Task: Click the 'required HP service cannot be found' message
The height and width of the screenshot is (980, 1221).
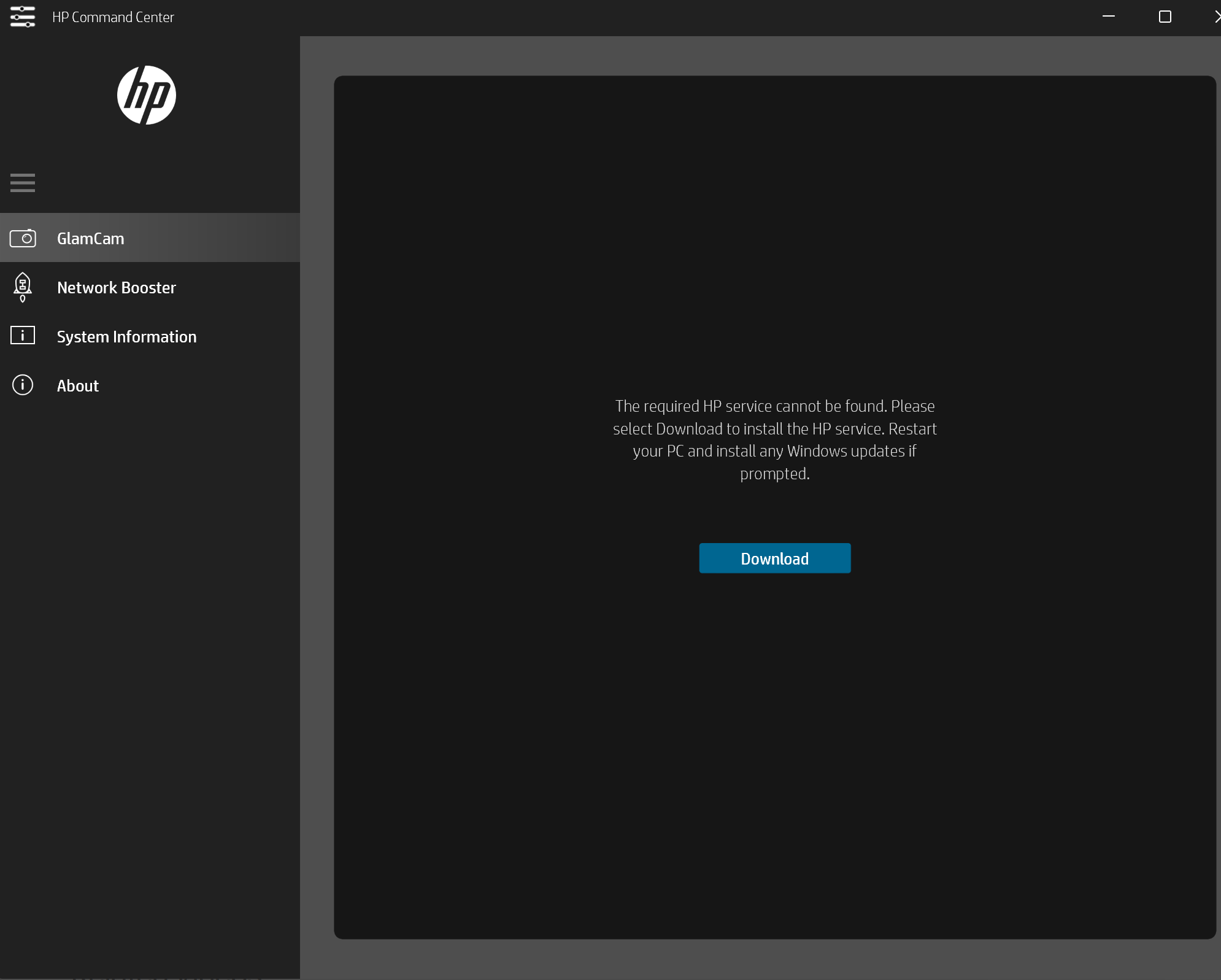Action: click(775, 440)
